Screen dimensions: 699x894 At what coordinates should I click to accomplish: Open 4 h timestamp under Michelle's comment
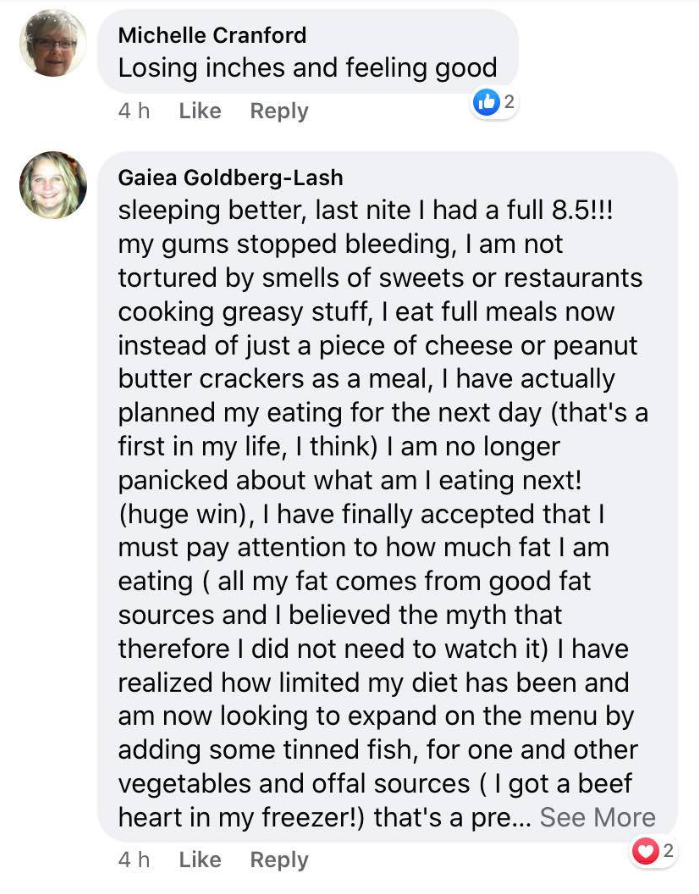click(134, 111)
